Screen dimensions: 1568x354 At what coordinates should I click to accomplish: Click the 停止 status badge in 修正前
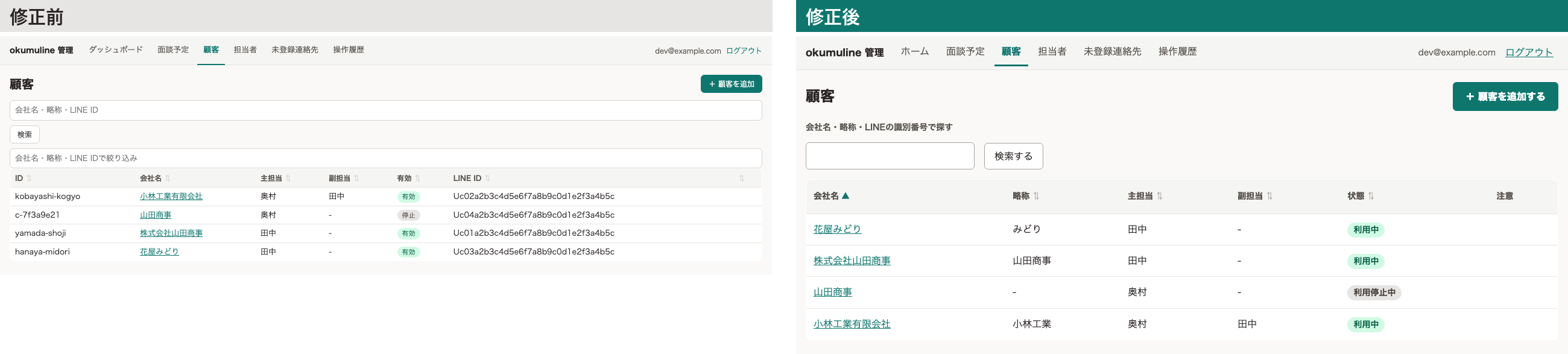[x=408, y=215]
